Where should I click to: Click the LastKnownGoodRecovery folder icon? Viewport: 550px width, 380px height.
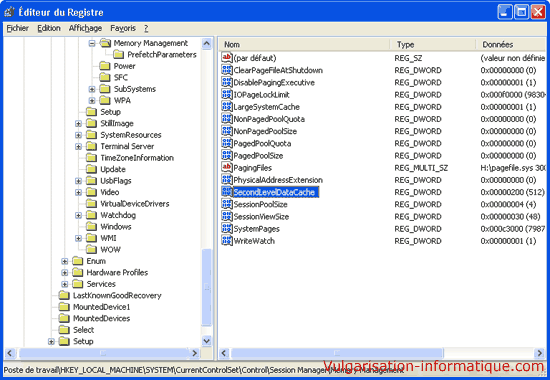tap(64, 295)
